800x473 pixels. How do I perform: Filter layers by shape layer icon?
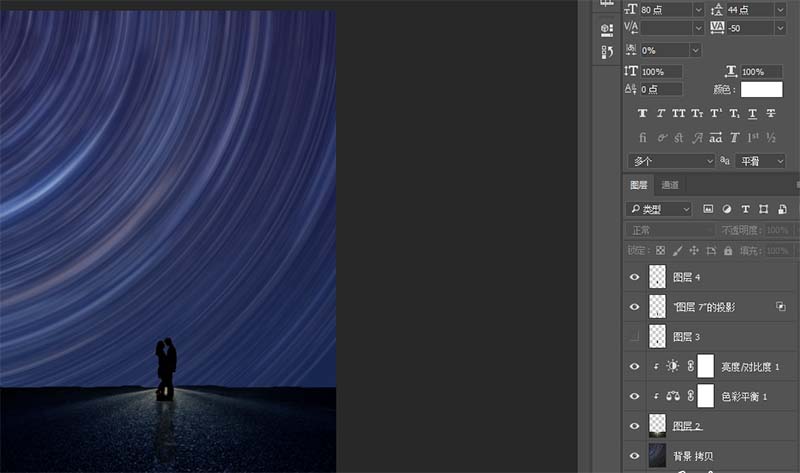(763, 209)
